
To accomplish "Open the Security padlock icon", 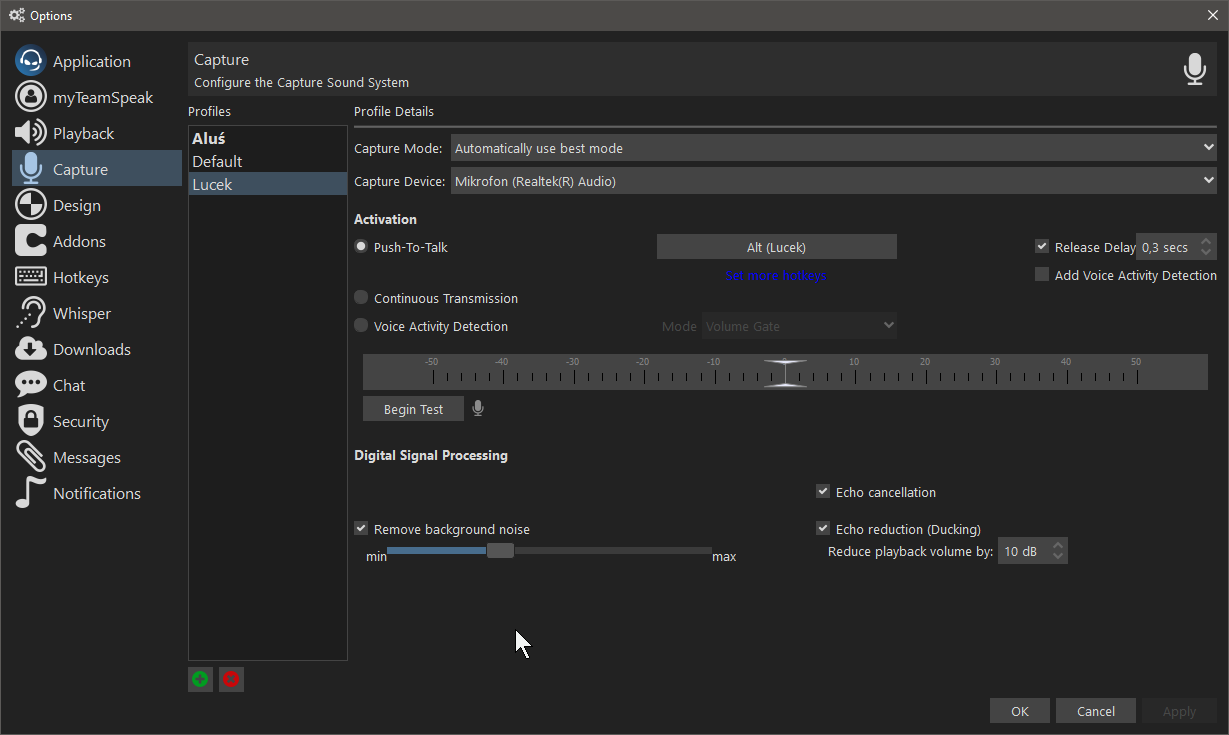I will click(x=31, y=421).
